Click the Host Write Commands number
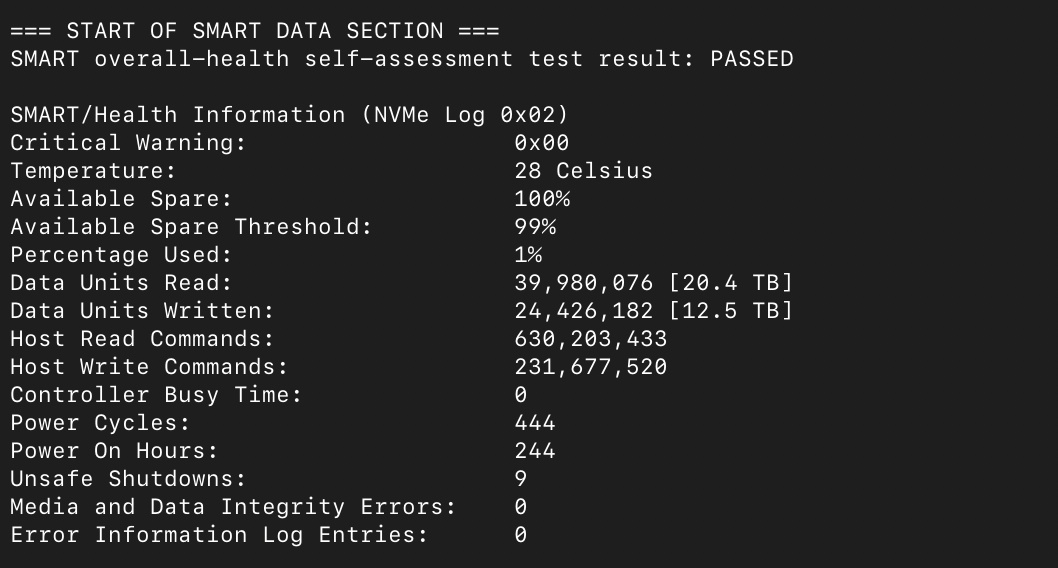This screenshot has height=568, width=1058. [x=590, y=367]
